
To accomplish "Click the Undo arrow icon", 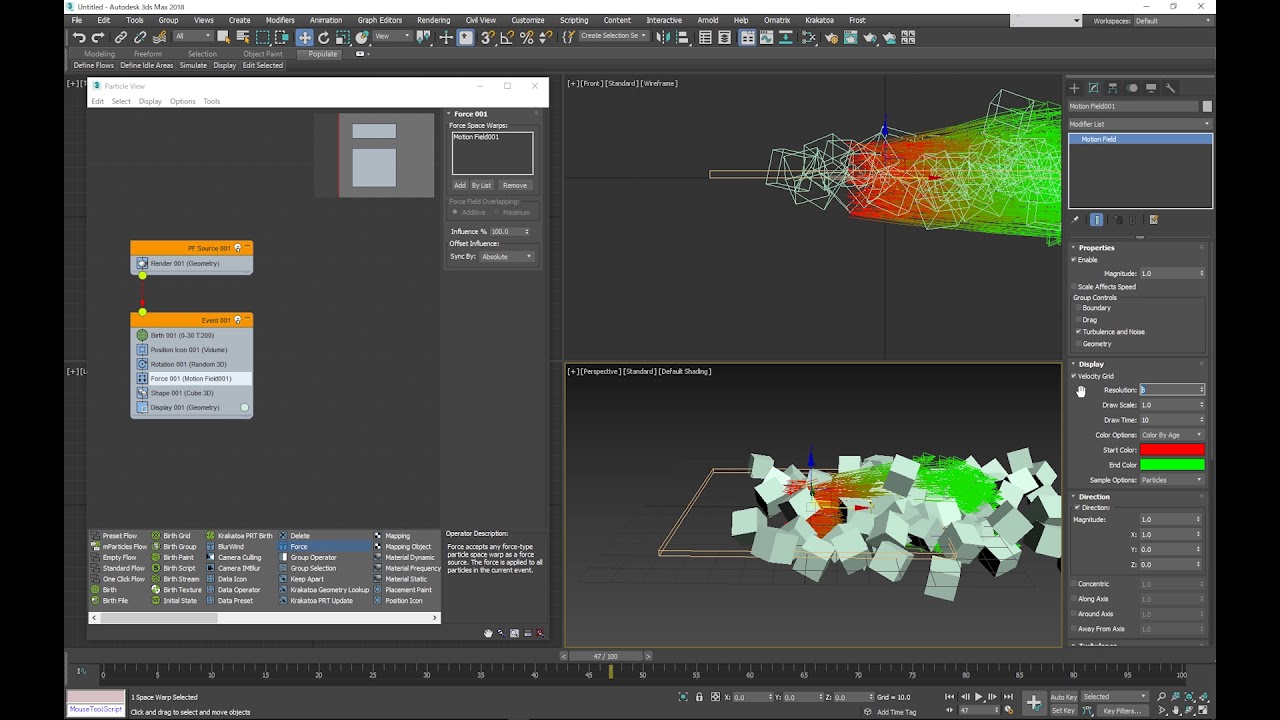I will click(79, 37).
